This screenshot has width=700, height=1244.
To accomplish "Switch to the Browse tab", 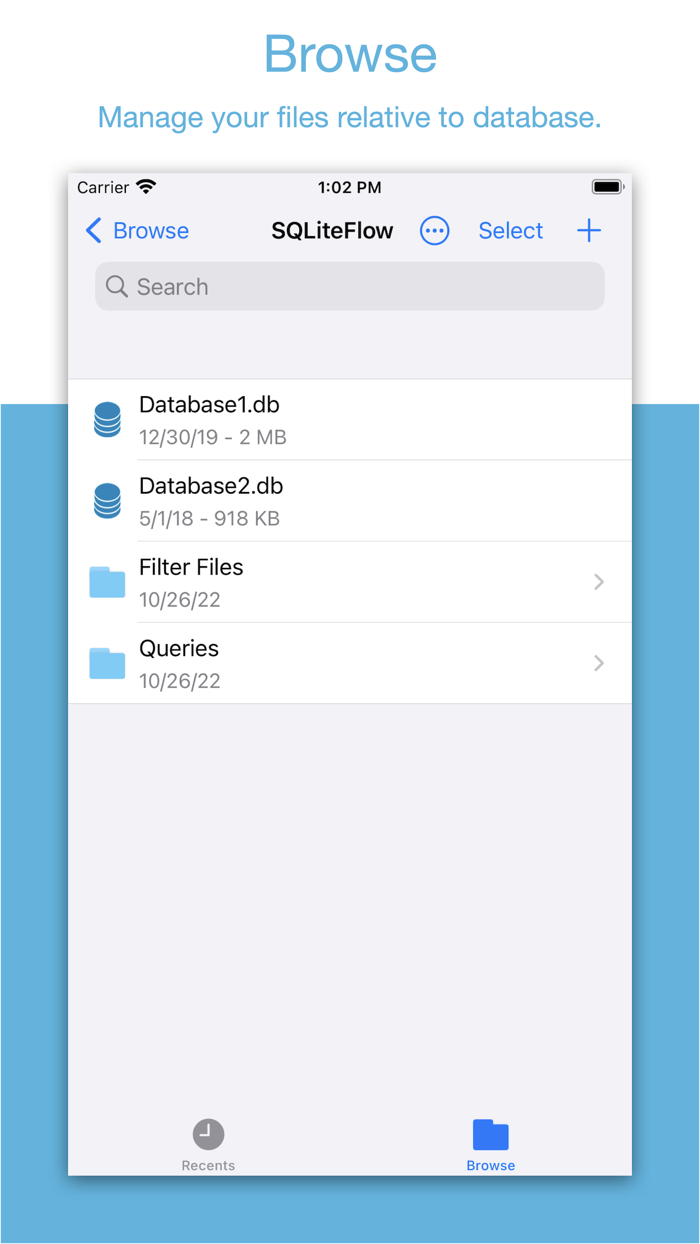I will tap(490, 1142).
